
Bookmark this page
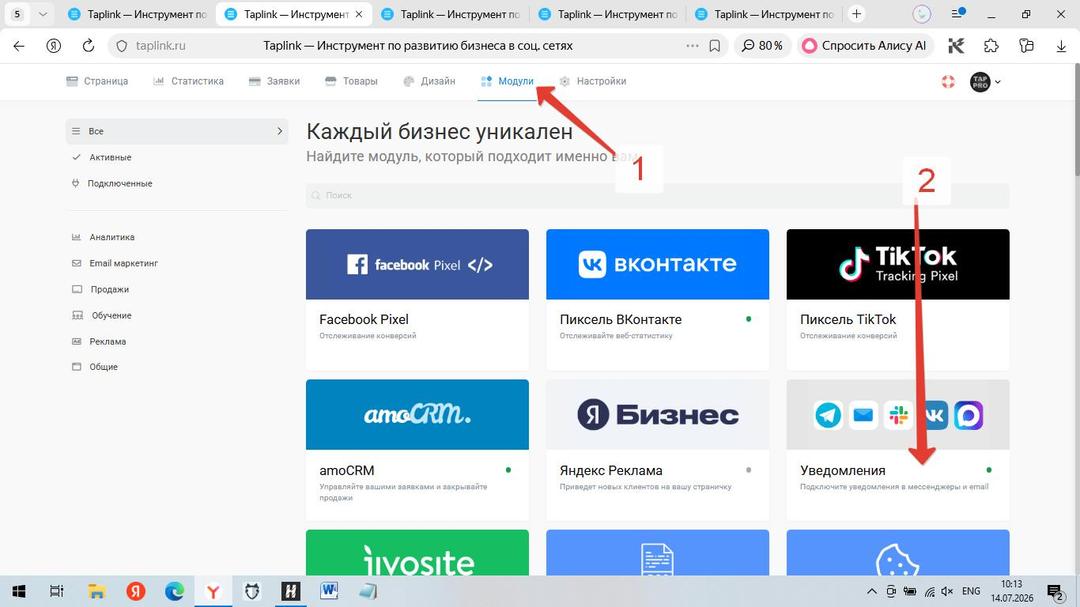[x=715, y=46]
